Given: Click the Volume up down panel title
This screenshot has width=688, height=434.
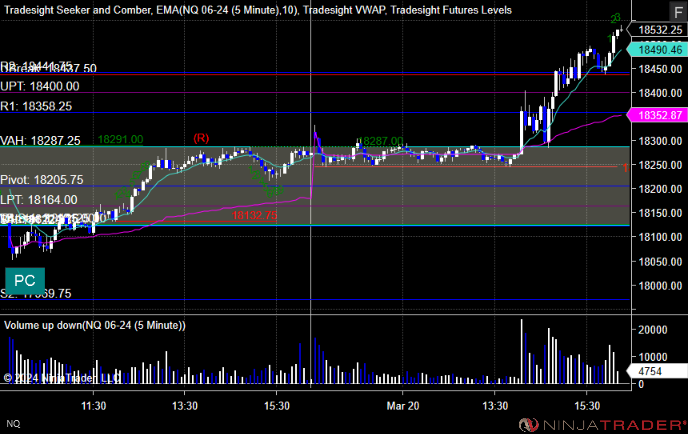Looking at the screenshot, I should coord(95,325).
